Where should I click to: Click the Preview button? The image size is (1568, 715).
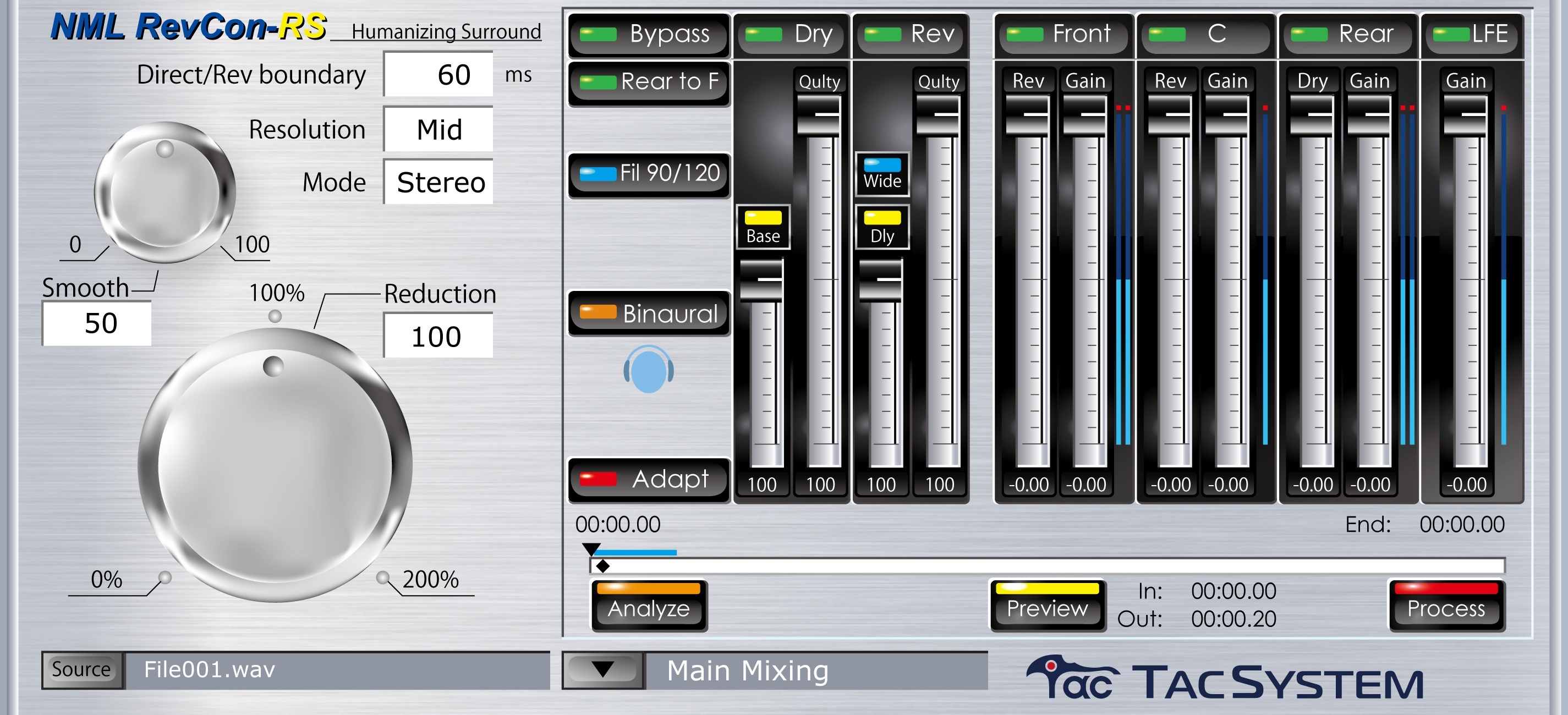pos(1047,605)
